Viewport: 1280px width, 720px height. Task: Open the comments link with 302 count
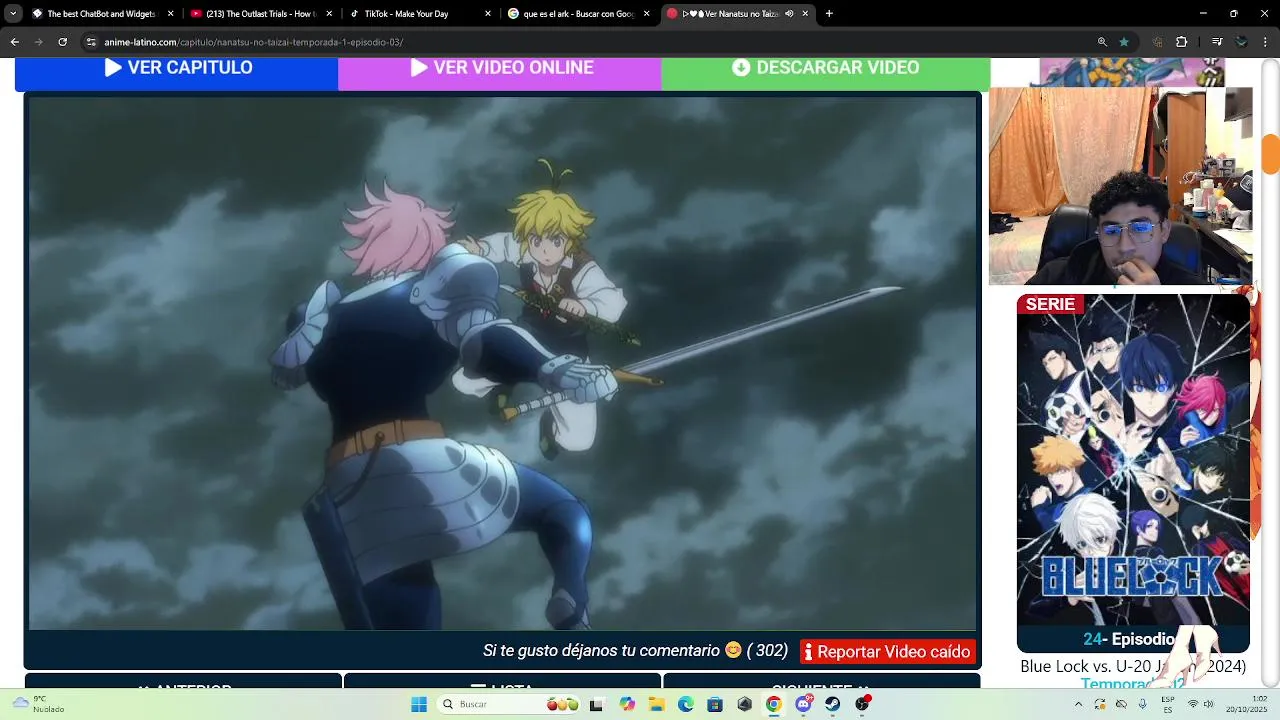635,651
